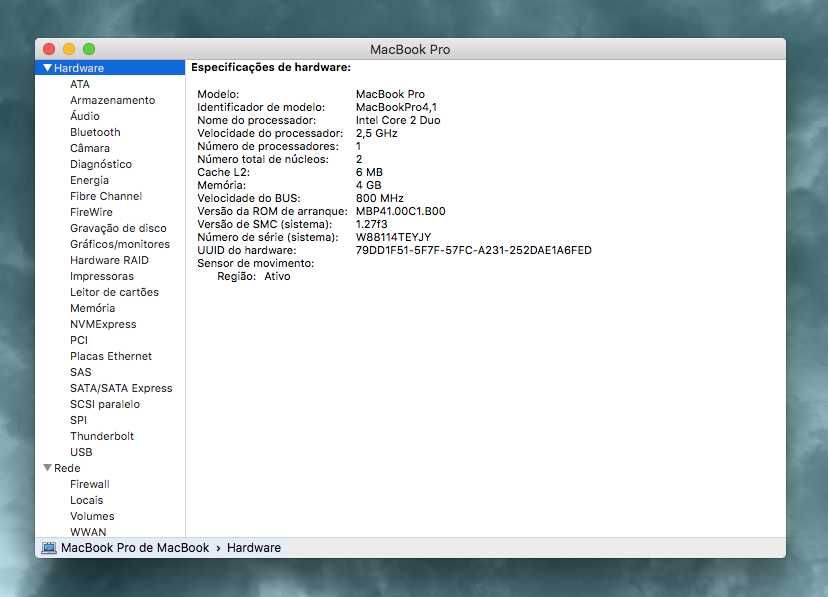Select Gráficos/monitores in the sidebar
Image resolution: width=828 pixels, height=597 pixels.
click(x=120, y=244)
